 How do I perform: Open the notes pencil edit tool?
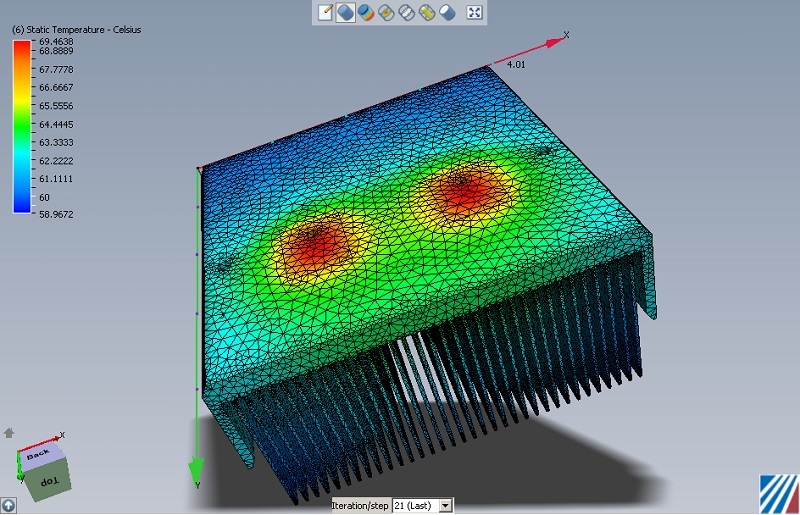(x=326, y=12)
